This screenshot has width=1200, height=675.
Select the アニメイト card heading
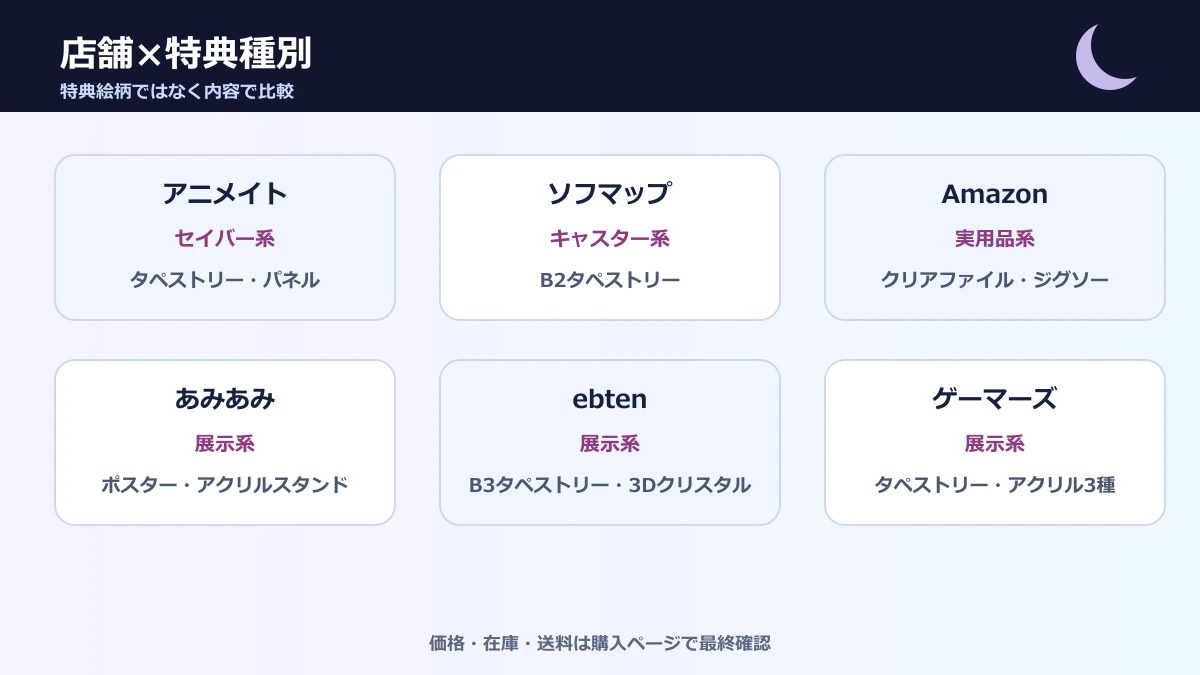(x=225, y=194)
